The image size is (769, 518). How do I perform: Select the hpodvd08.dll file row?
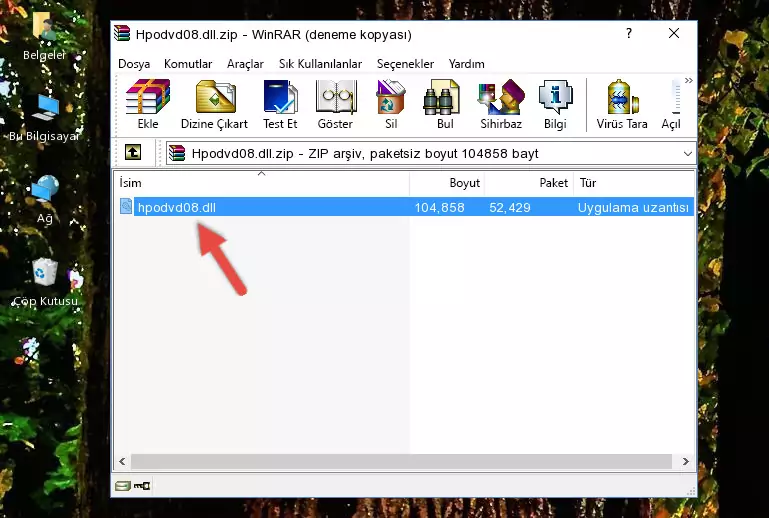405,207
